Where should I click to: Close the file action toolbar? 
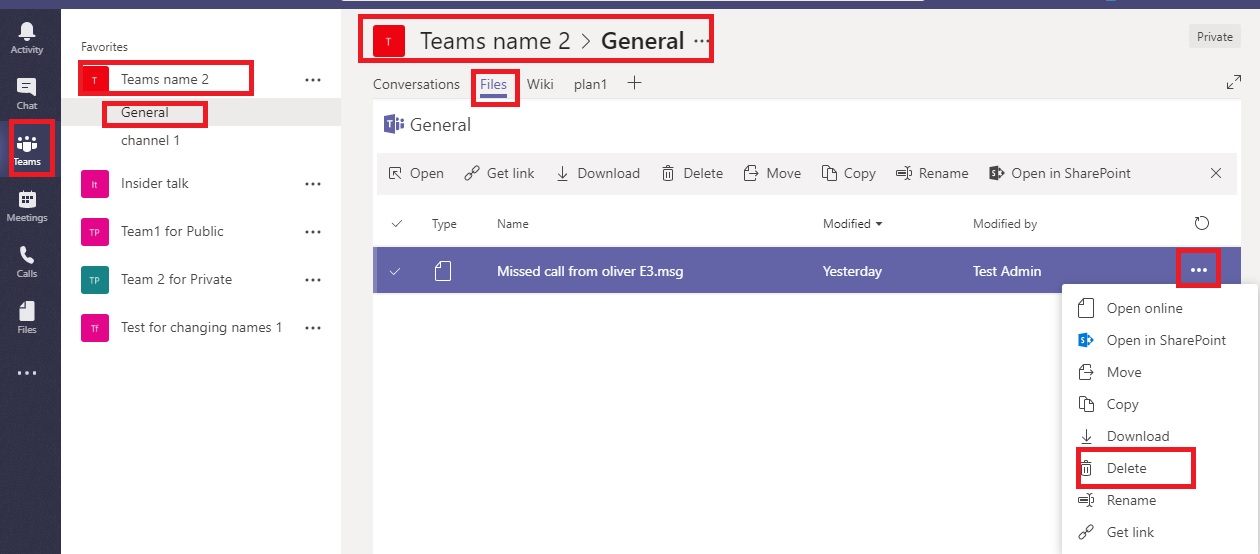(x=1216, y=173)
